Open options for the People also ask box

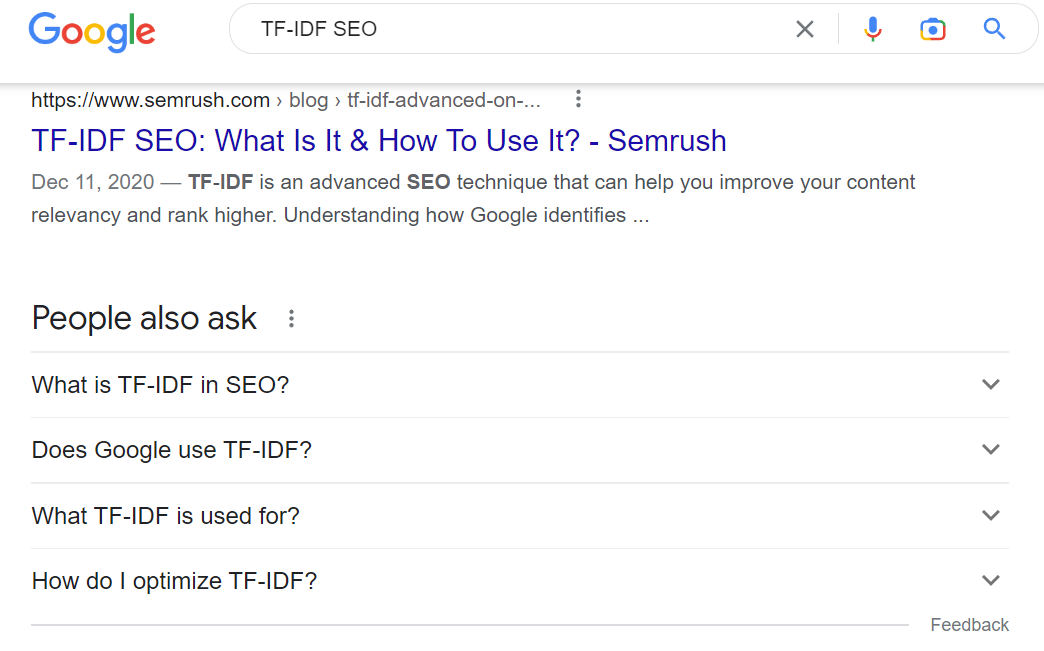[x=291, y=317]
